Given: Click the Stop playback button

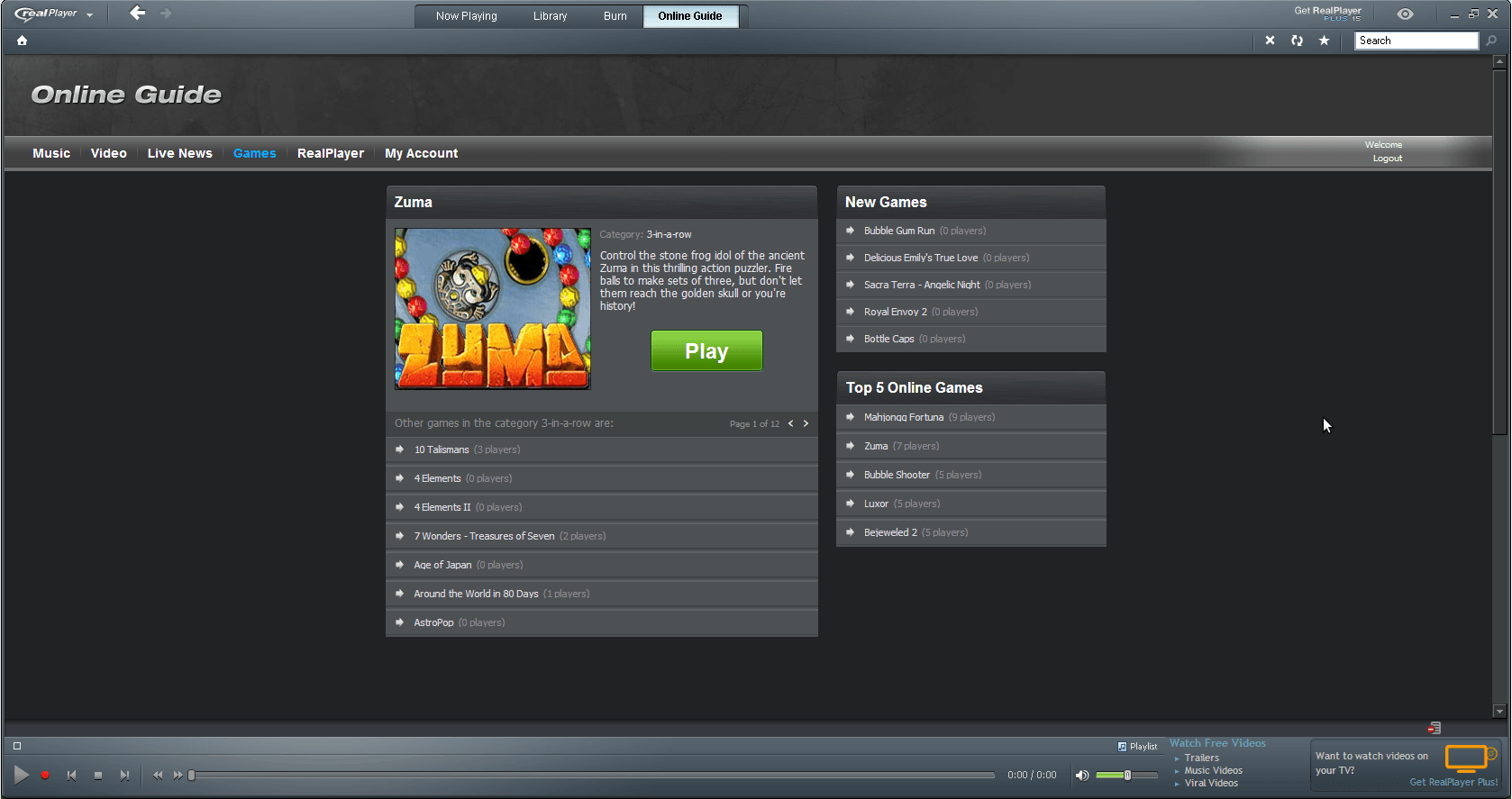Looking at the screenshot, I should tap(98, 775).
